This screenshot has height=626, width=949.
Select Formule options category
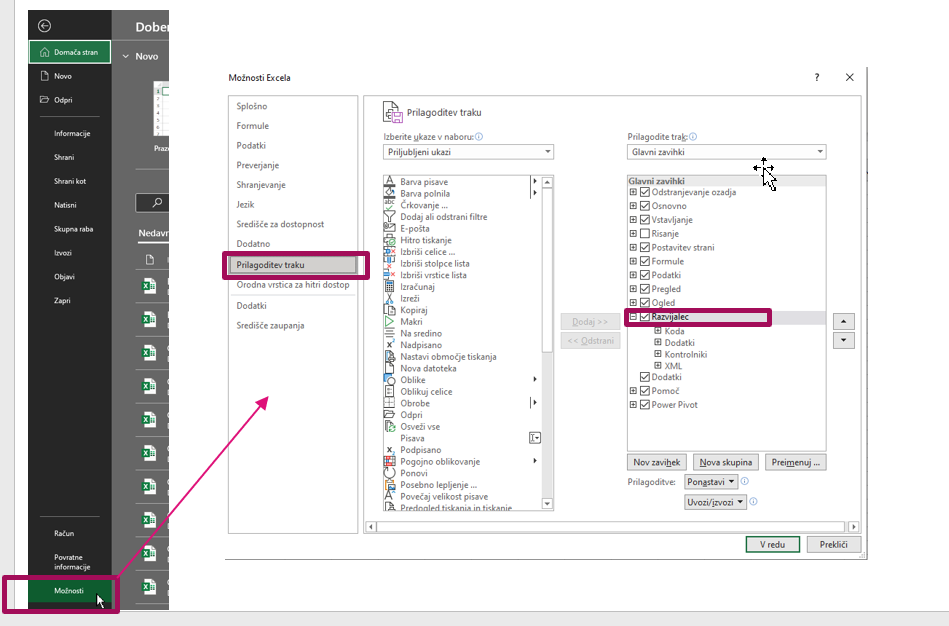[252, 126]
